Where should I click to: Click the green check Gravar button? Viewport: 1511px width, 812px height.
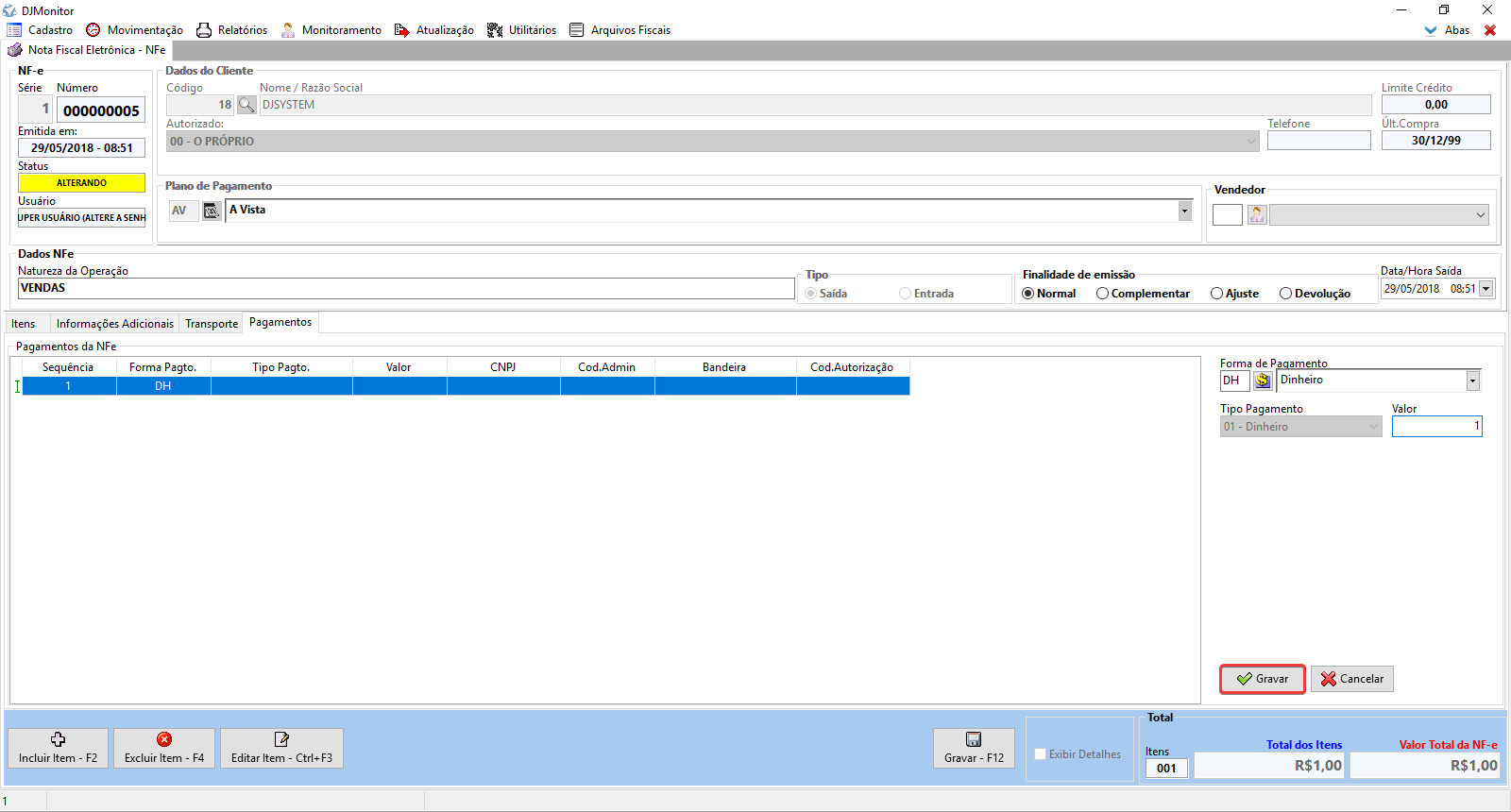1262,679
